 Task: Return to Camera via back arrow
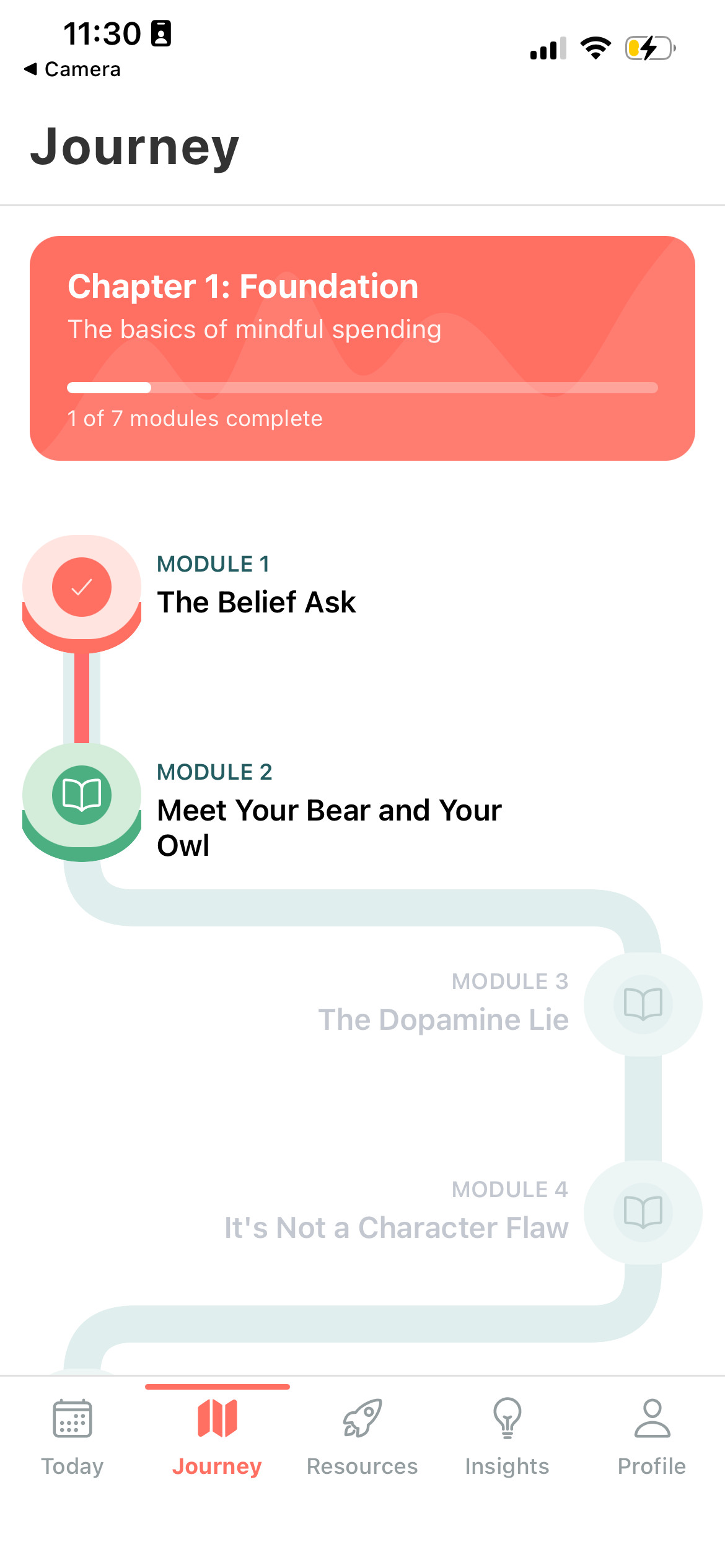31,69
